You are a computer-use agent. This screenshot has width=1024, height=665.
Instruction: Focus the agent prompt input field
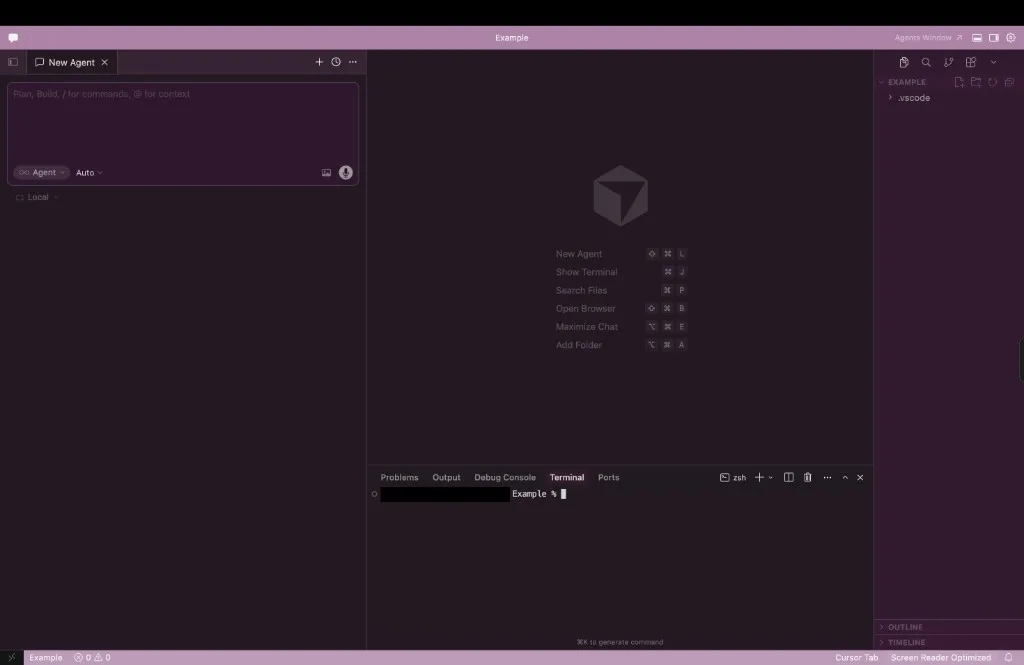(x=183, y=122)
